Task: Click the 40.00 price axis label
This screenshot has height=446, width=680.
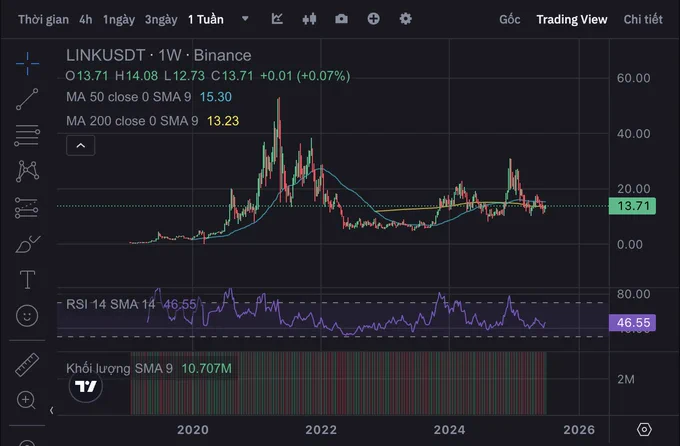Action: tap(634, 134)
